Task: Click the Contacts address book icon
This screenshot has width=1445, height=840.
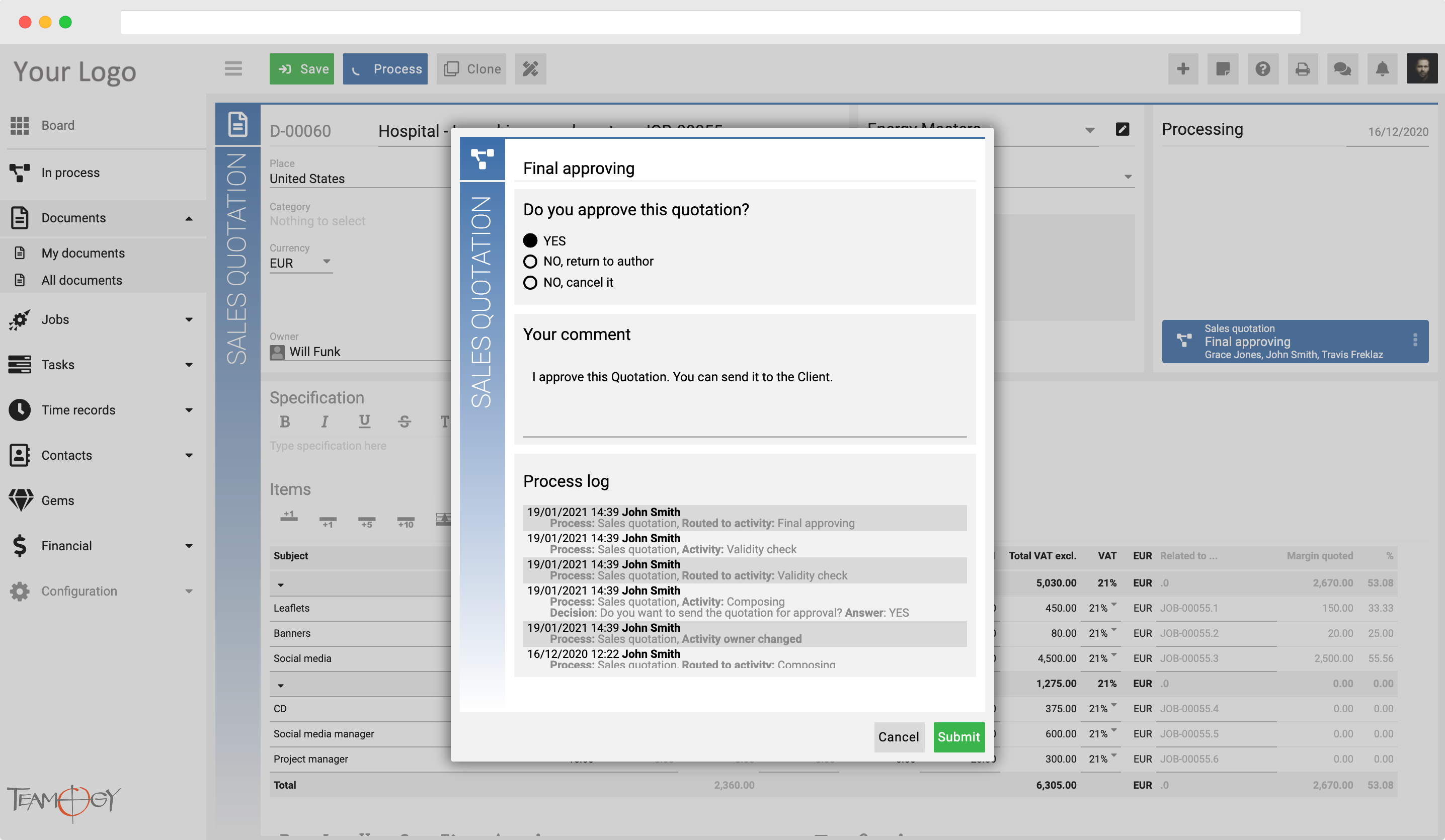Action: click(20, 455)
